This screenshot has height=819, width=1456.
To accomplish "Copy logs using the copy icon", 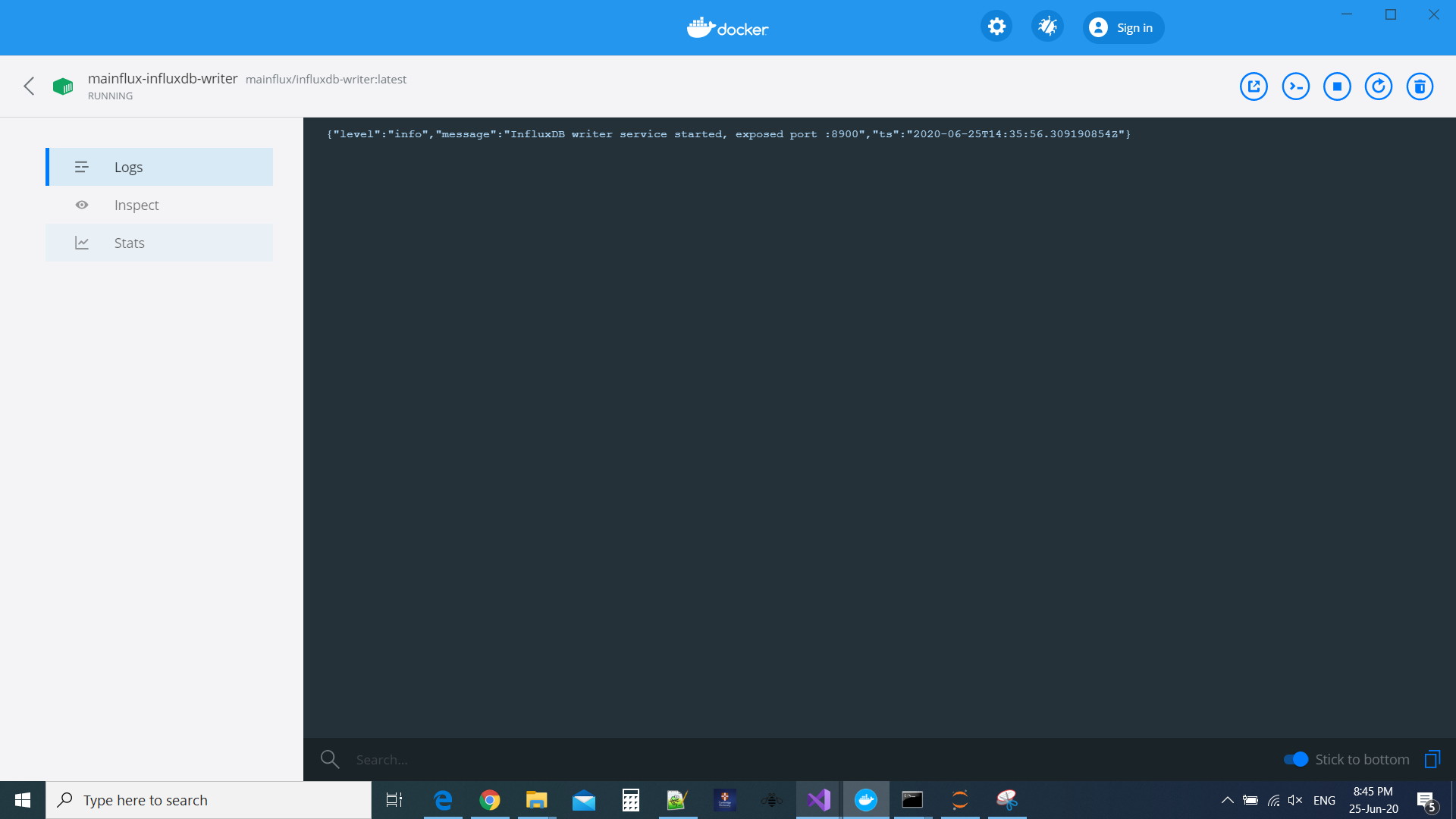I will coord(1432,758).
